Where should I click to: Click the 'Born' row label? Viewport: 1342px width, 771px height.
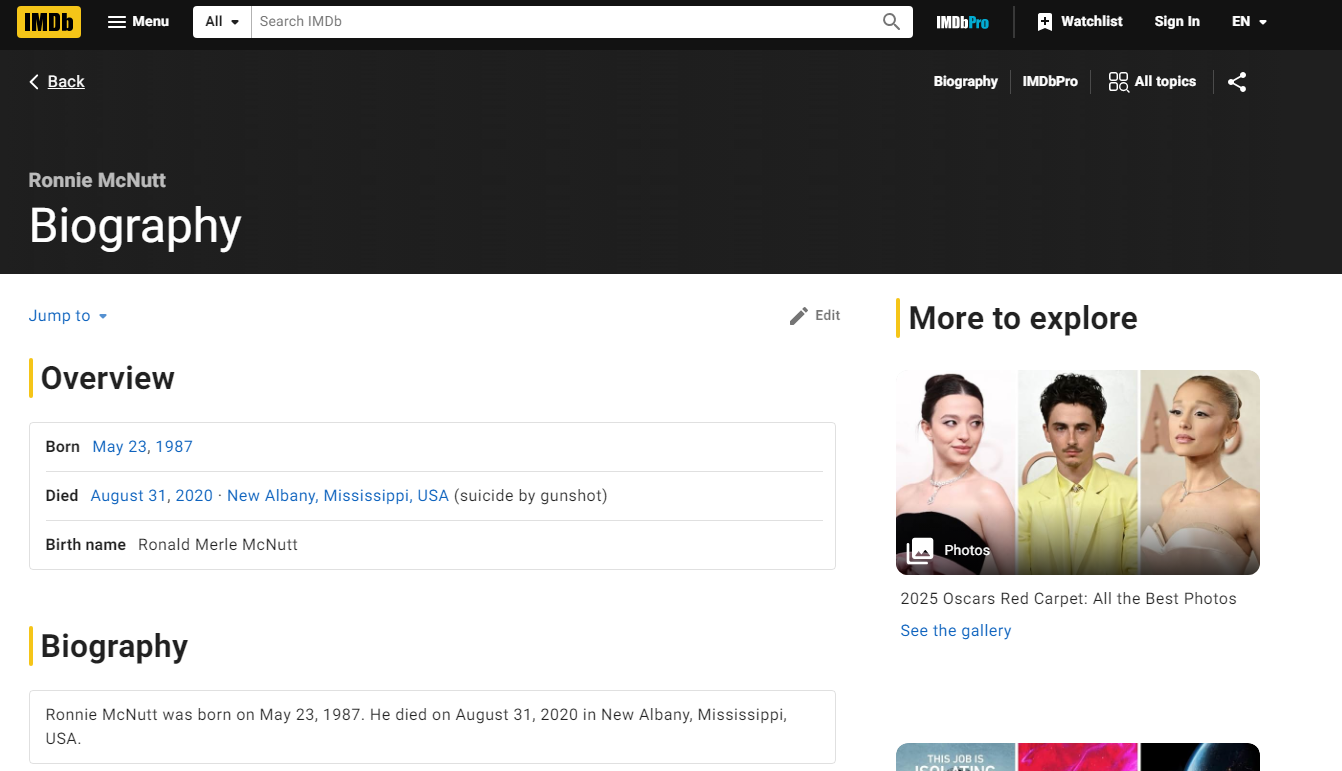pos(62,447)
